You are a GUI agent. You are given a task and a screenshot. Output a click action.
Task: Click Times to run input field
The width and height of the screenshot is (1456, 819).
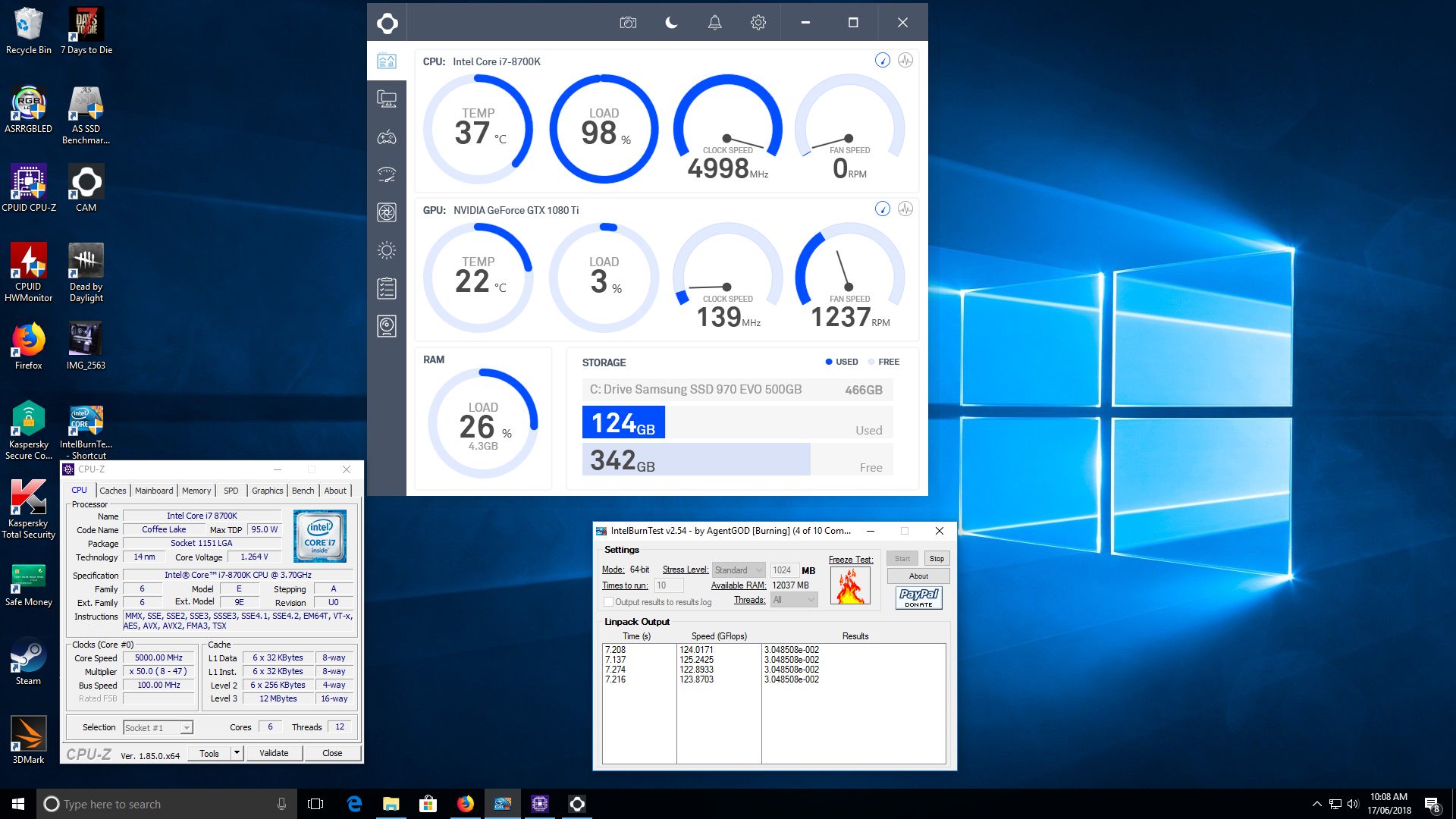[x=669, y=585]
